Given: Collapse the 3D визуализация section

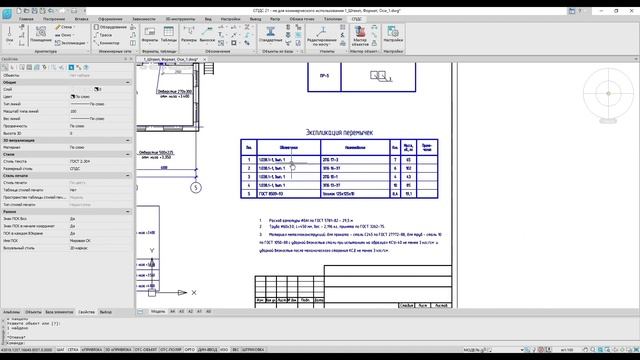Looking at the screenshot, I should point(128,140).
